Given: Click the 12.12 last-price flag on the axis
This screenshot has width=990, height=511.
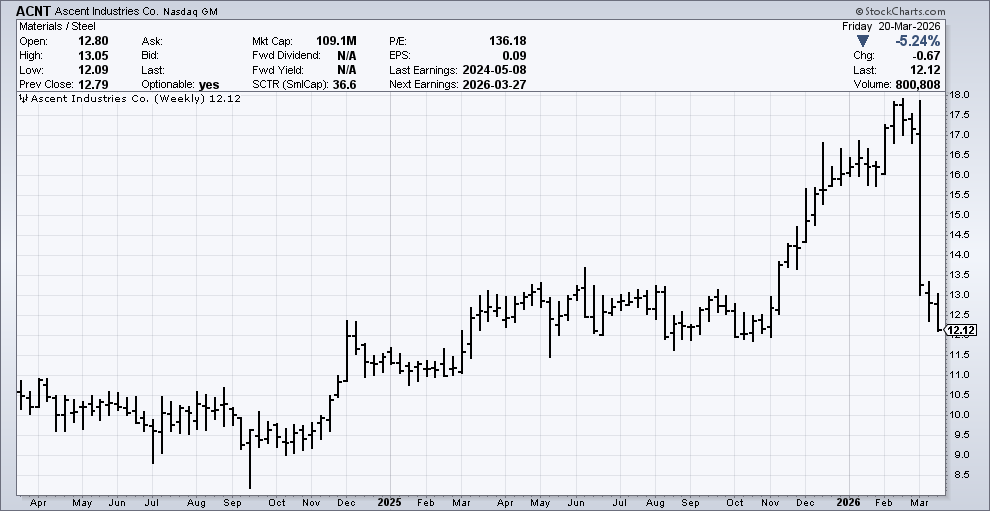Looking at the screenshot, I should (962, 330).
